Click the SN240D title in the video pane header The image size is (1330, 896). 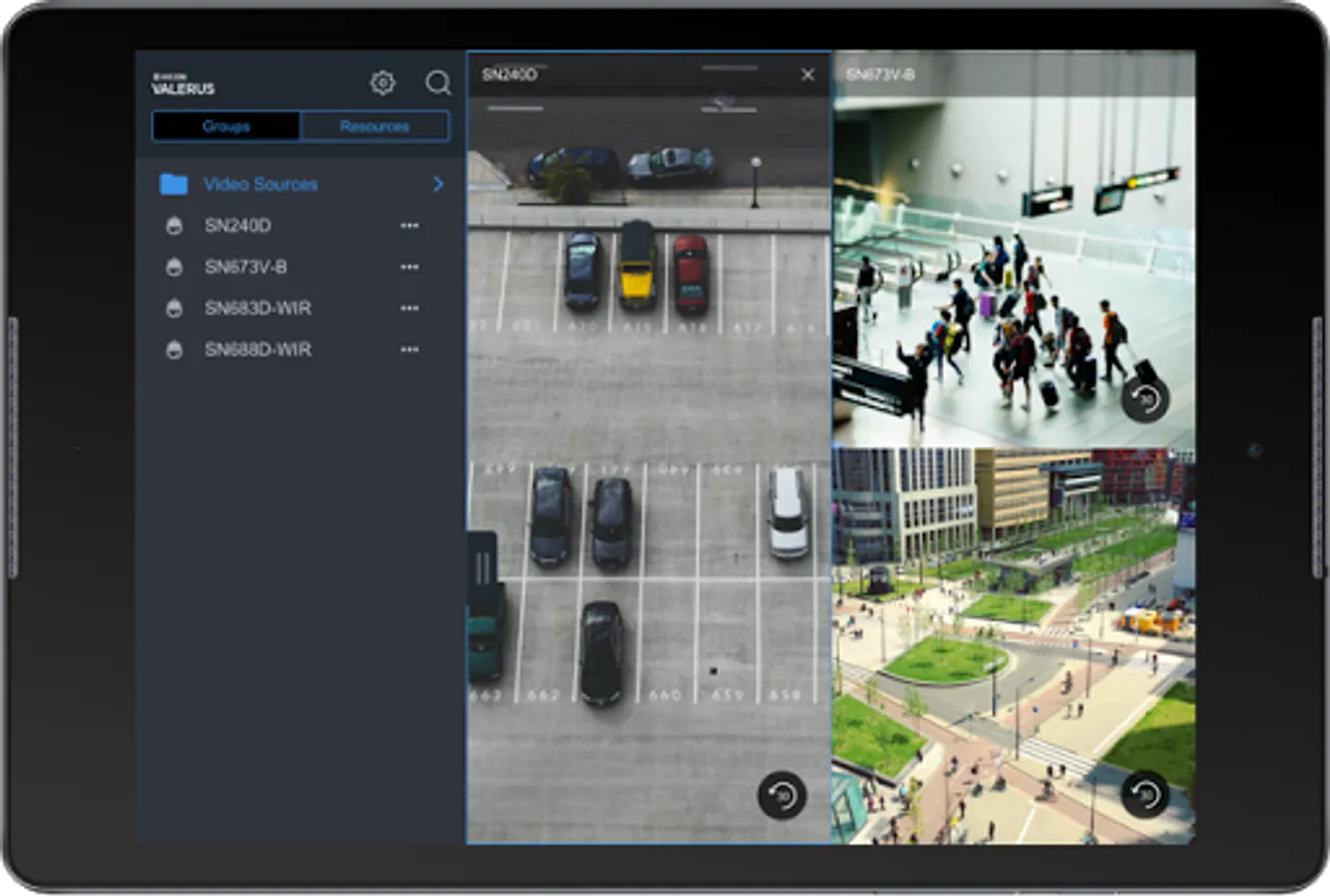coord(509,75)
